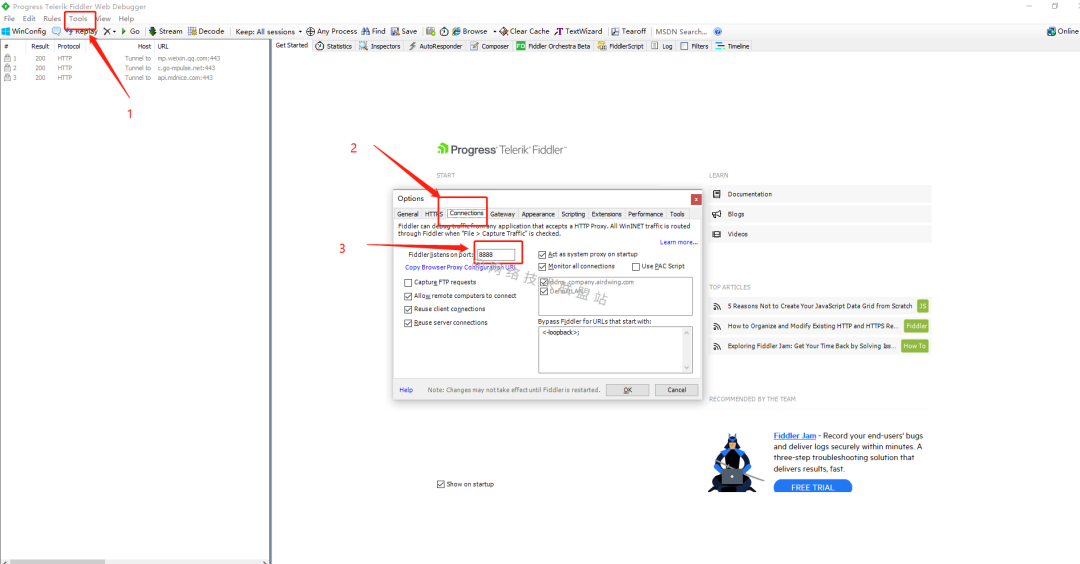Click Copy Browser Proxy Configuration URL link
The height and width of the screenshot is (564, 1080).
click(460, 267)
